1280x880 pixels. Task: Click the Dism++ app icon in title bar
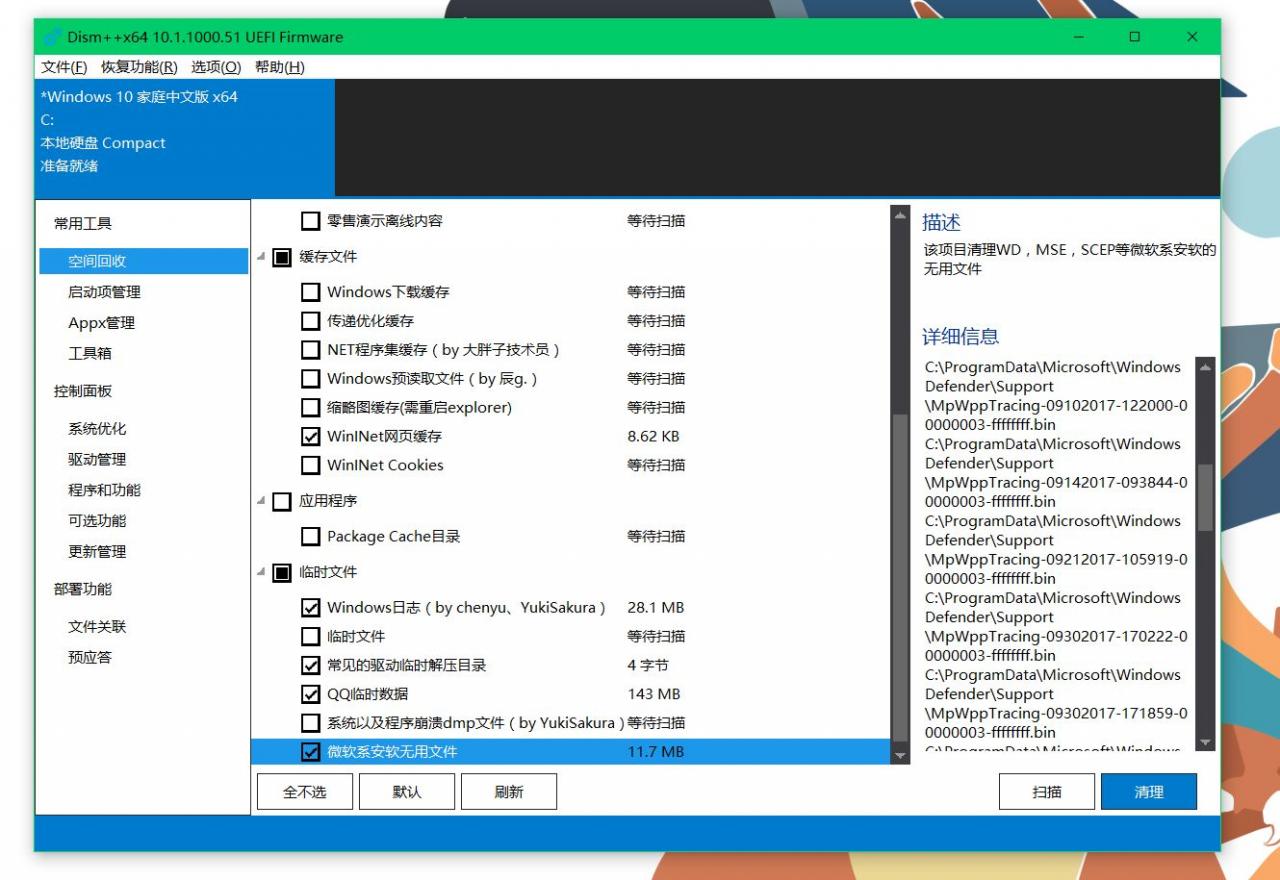pos(53,37)
